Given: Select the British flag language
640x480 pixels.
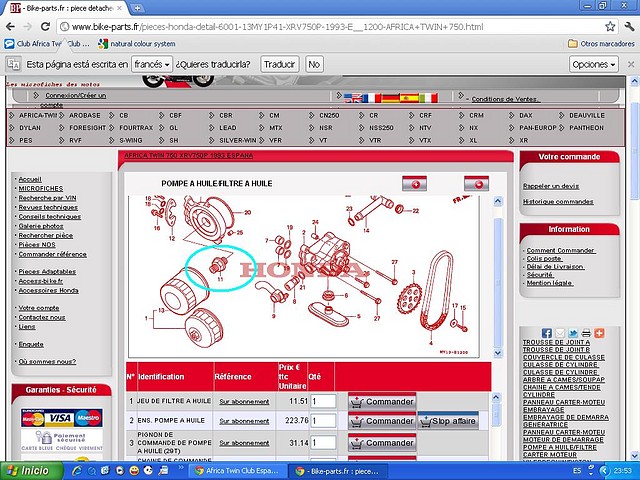Looking at the screenshot, I should tap(353, 98).
